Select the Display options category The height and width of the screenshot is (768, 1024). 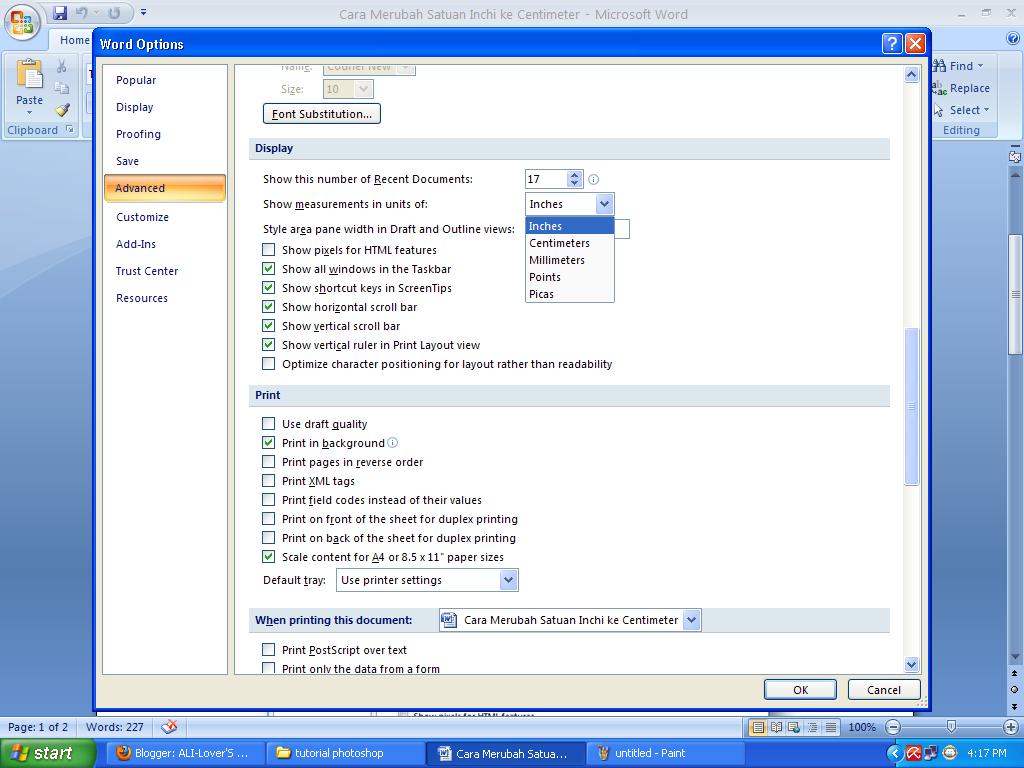click(165, 107)
